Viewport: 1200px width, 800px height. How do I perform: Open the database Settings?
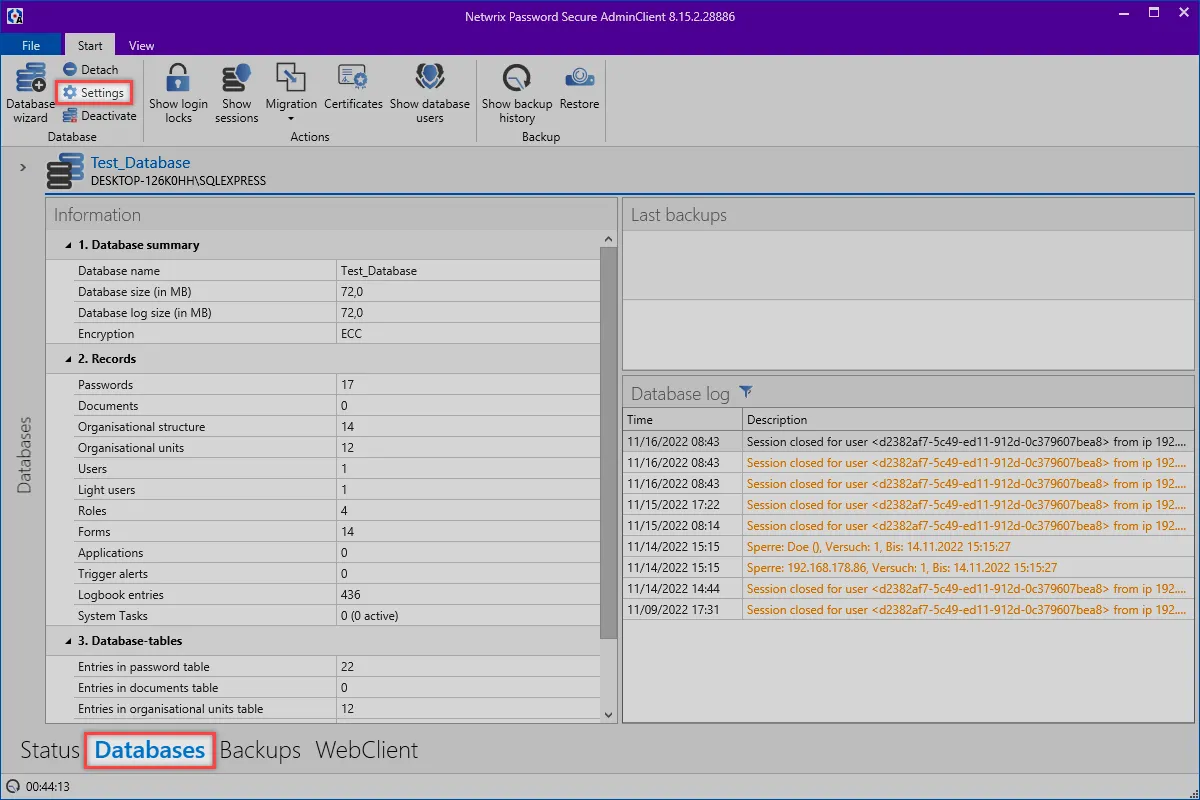click(94, 91)
